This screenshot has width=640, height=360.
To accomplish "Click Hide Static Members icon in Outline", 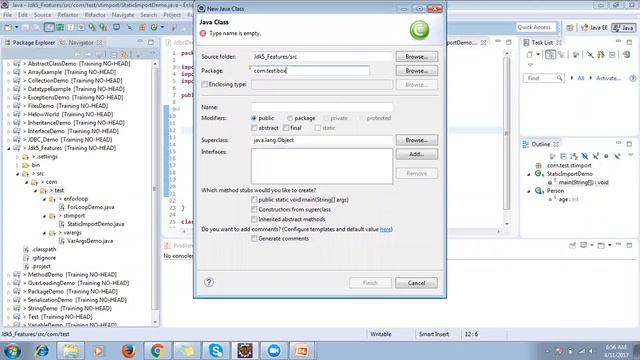I will 596,156.
